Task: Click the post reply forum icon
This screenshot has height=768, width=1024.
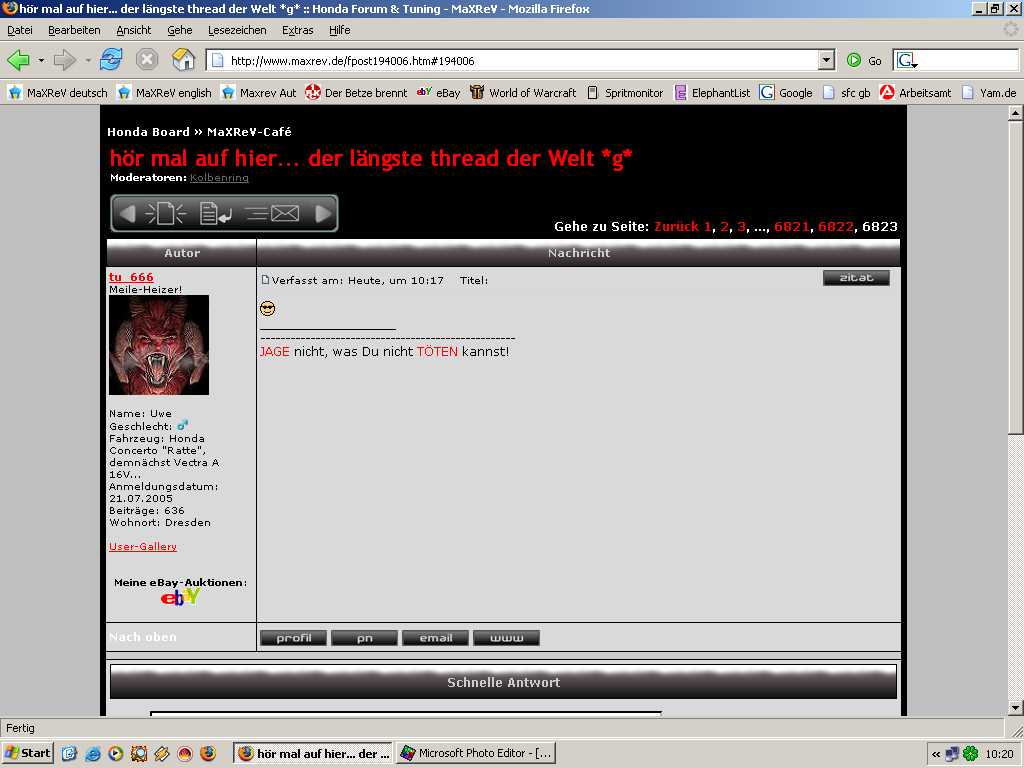Action: [216, 213]
